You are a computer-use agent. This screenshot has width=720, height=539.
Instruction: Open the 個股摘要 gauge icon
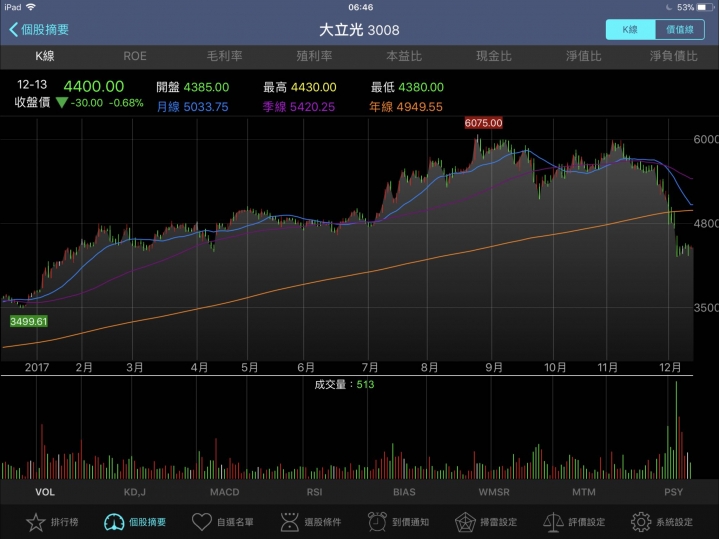[x=114, y=522]
